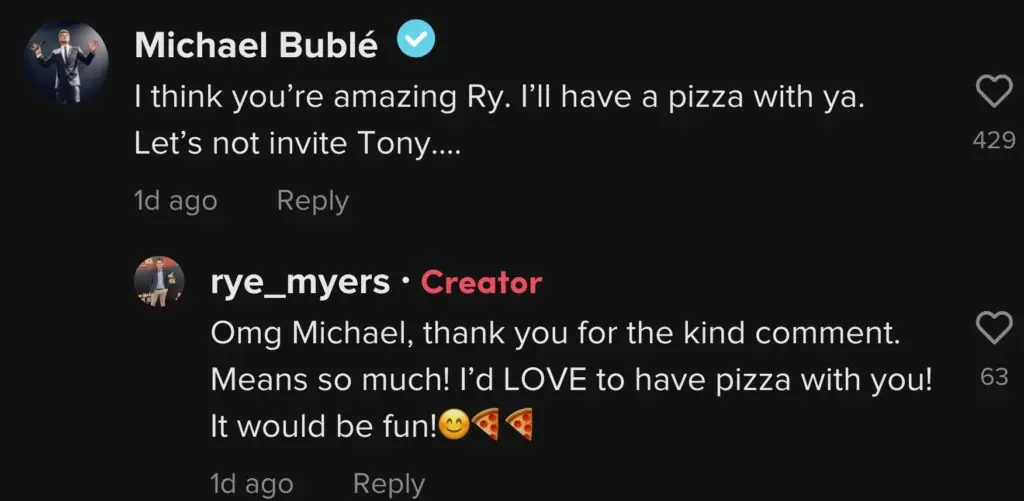Viewport: 1024px width, 501px height.
Task: Click the blue verified badge
Action: click(x=414, y=41)
